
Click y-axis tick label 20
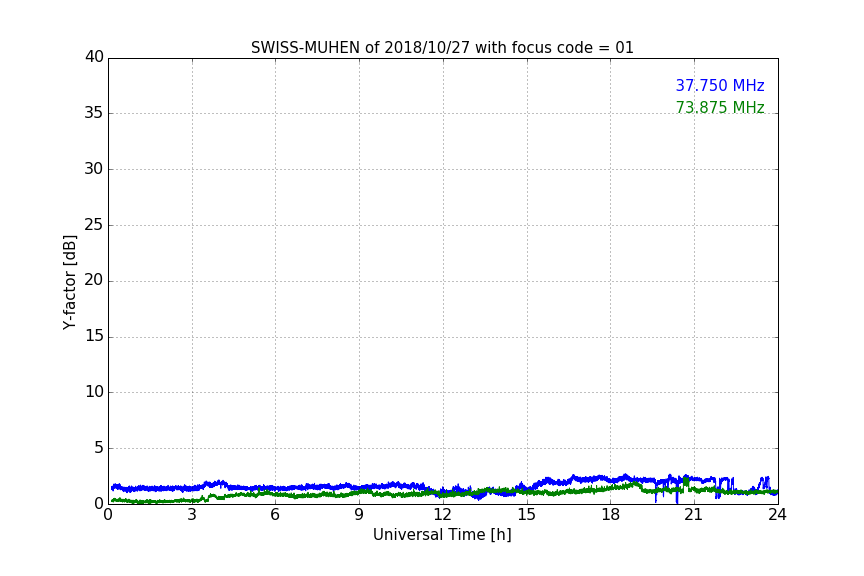(x=94, y=280)
